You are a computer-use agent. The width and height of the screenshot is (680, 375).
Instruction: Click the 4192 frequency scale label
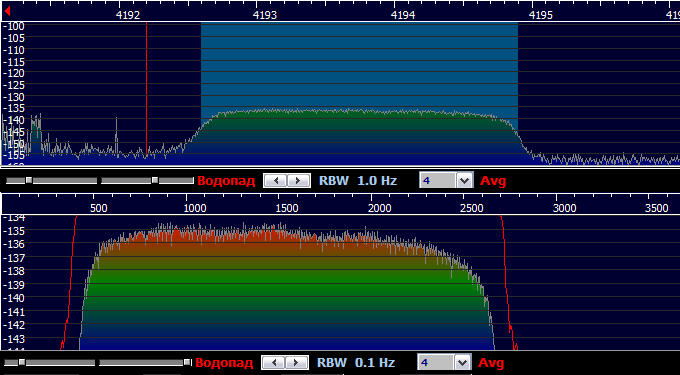(128, 16)
